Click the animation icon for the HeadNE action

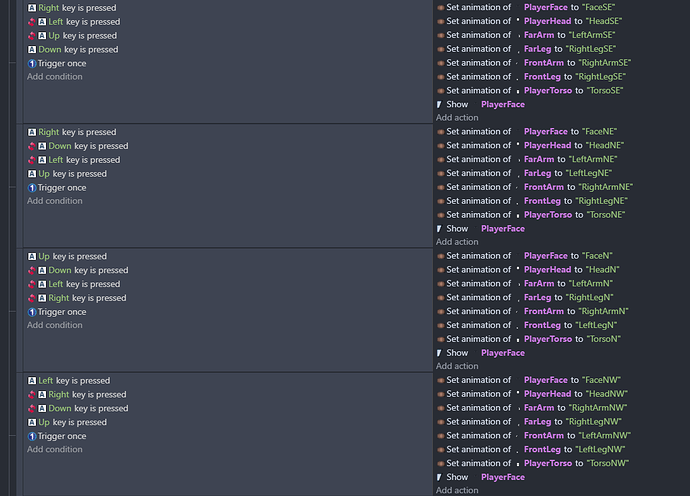[440, 146]
